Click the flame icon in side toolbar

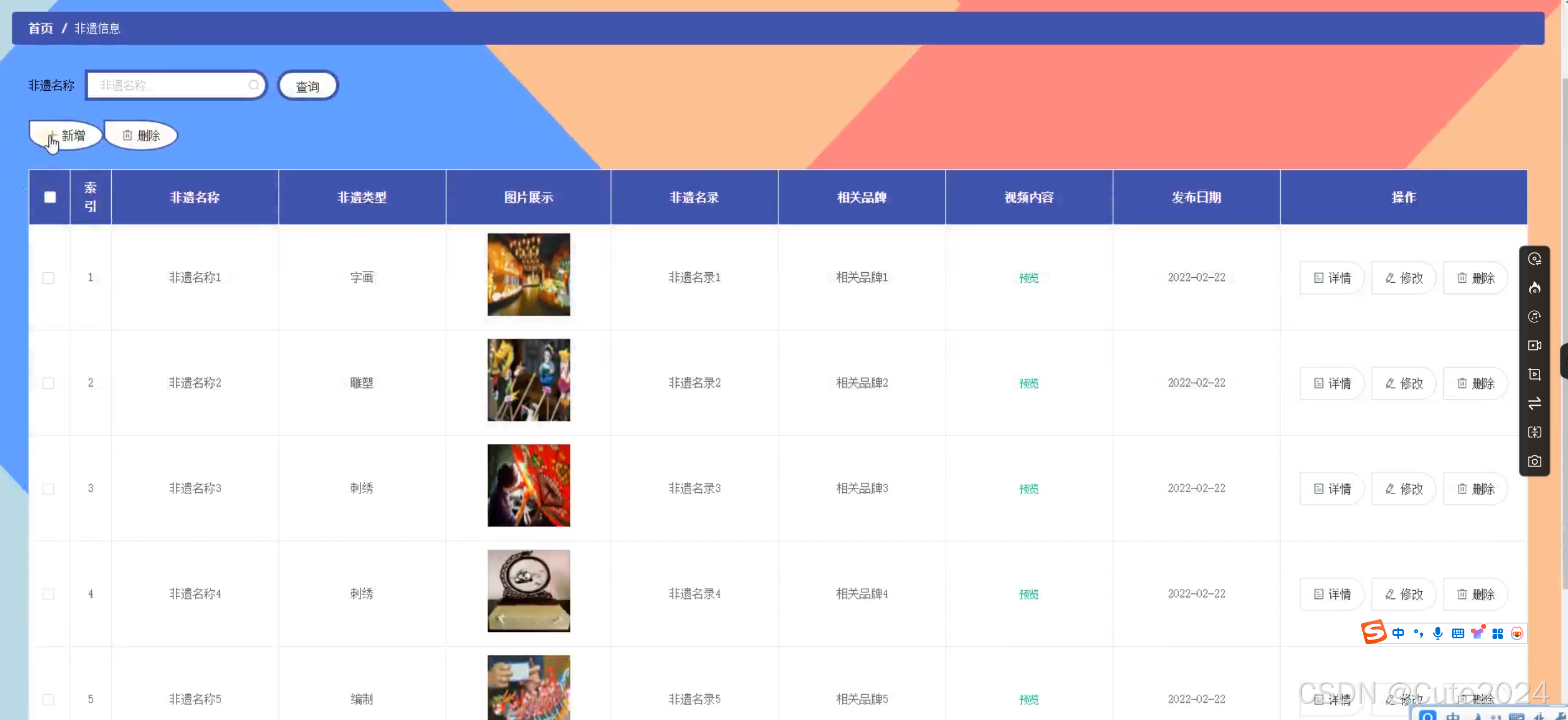point(1534,288)
